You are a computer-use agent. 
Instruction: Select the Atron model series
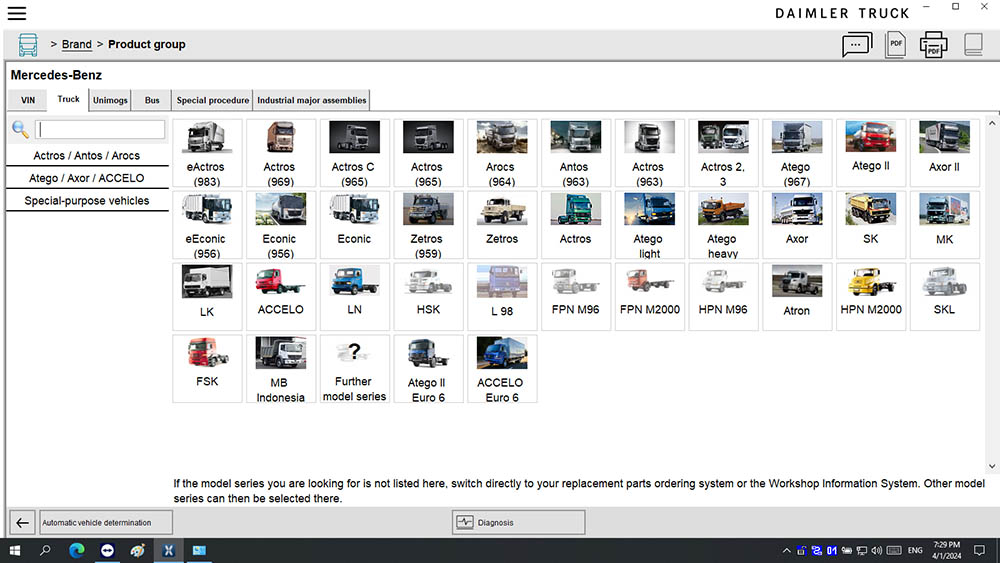[x=797, y=296]
